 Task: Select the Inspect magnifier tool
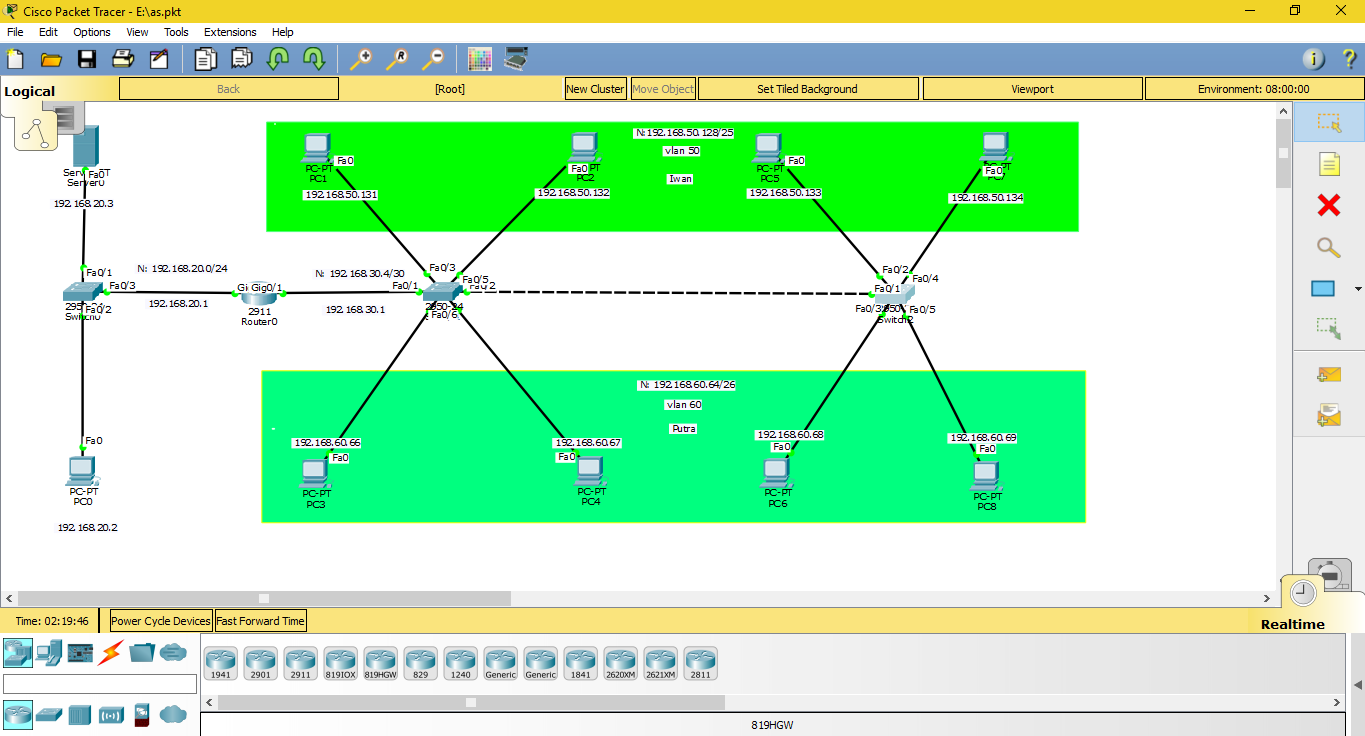(1328, 246)
